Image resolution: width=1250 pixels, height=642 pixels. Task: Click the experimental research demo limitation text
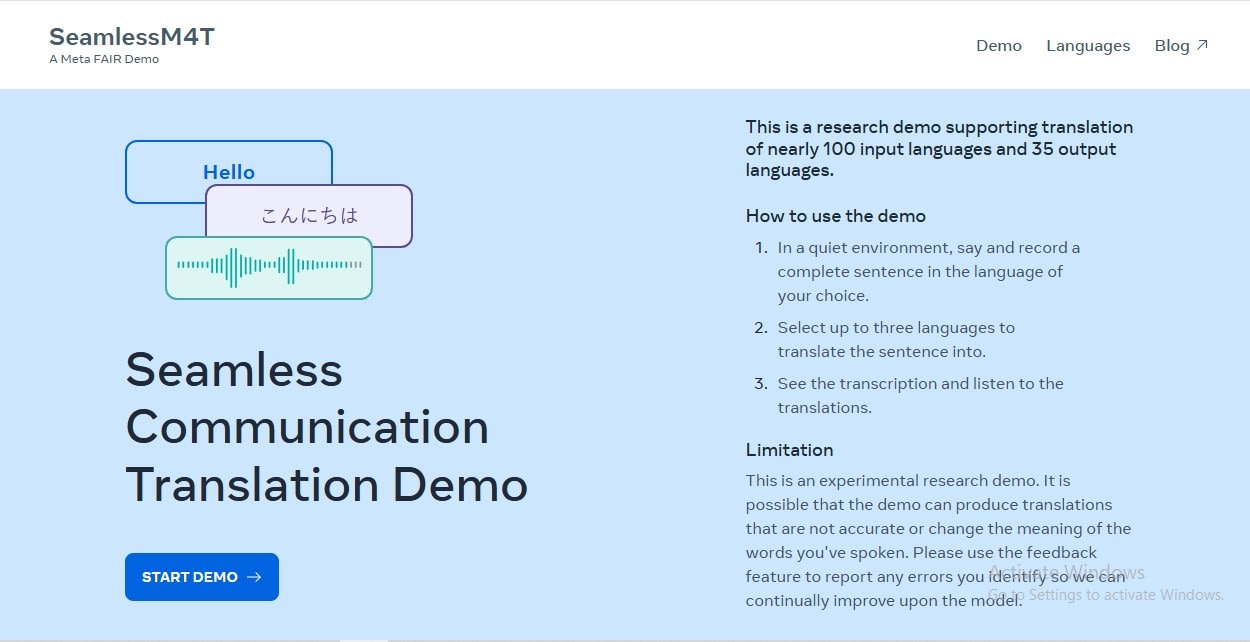click(x=938, y=541)
